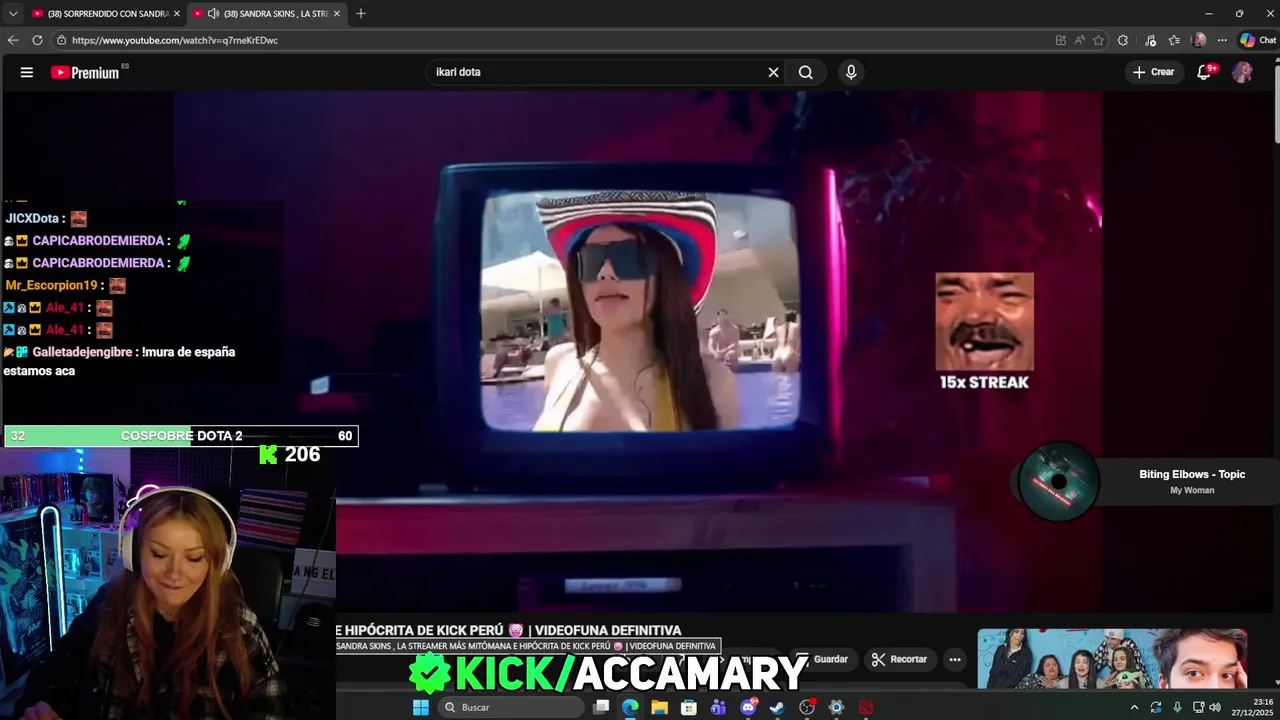Go to YouTube Premium home logo
Image resolution: width=1280 pixels, height=720 pixels.
click(x=85, y=72)
